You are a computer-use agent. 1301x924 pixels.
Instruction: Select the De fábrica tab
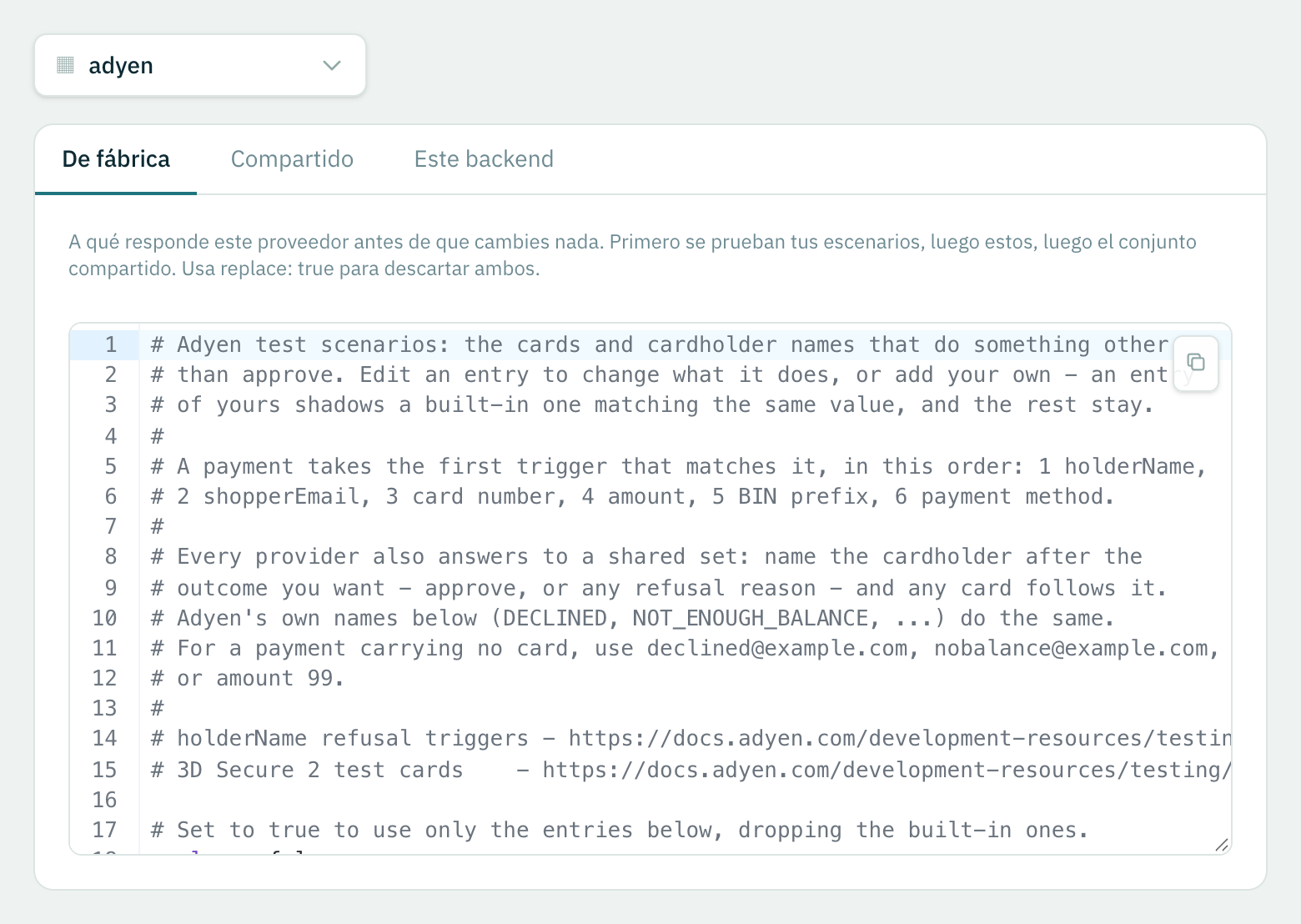coord(116,159)
